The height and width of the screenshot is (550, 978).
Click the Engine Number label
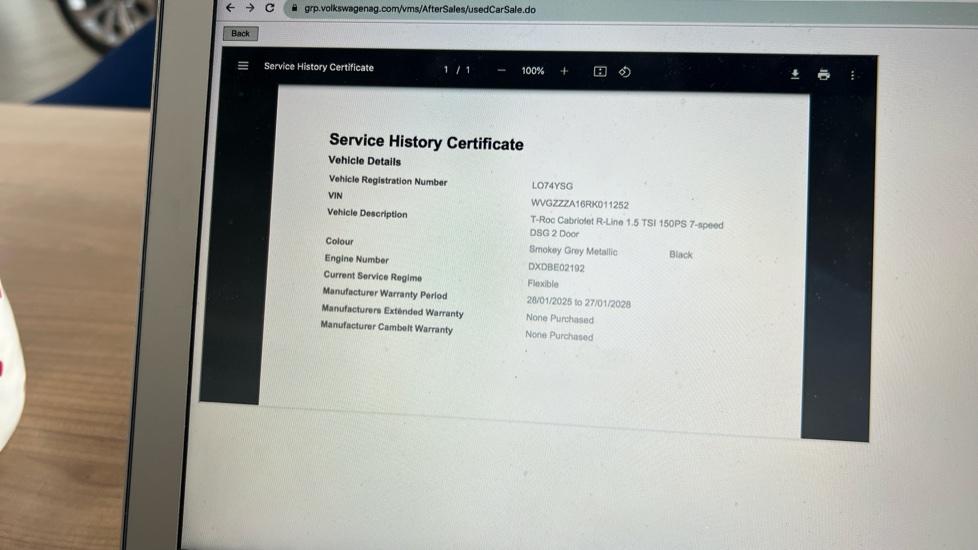356,259
